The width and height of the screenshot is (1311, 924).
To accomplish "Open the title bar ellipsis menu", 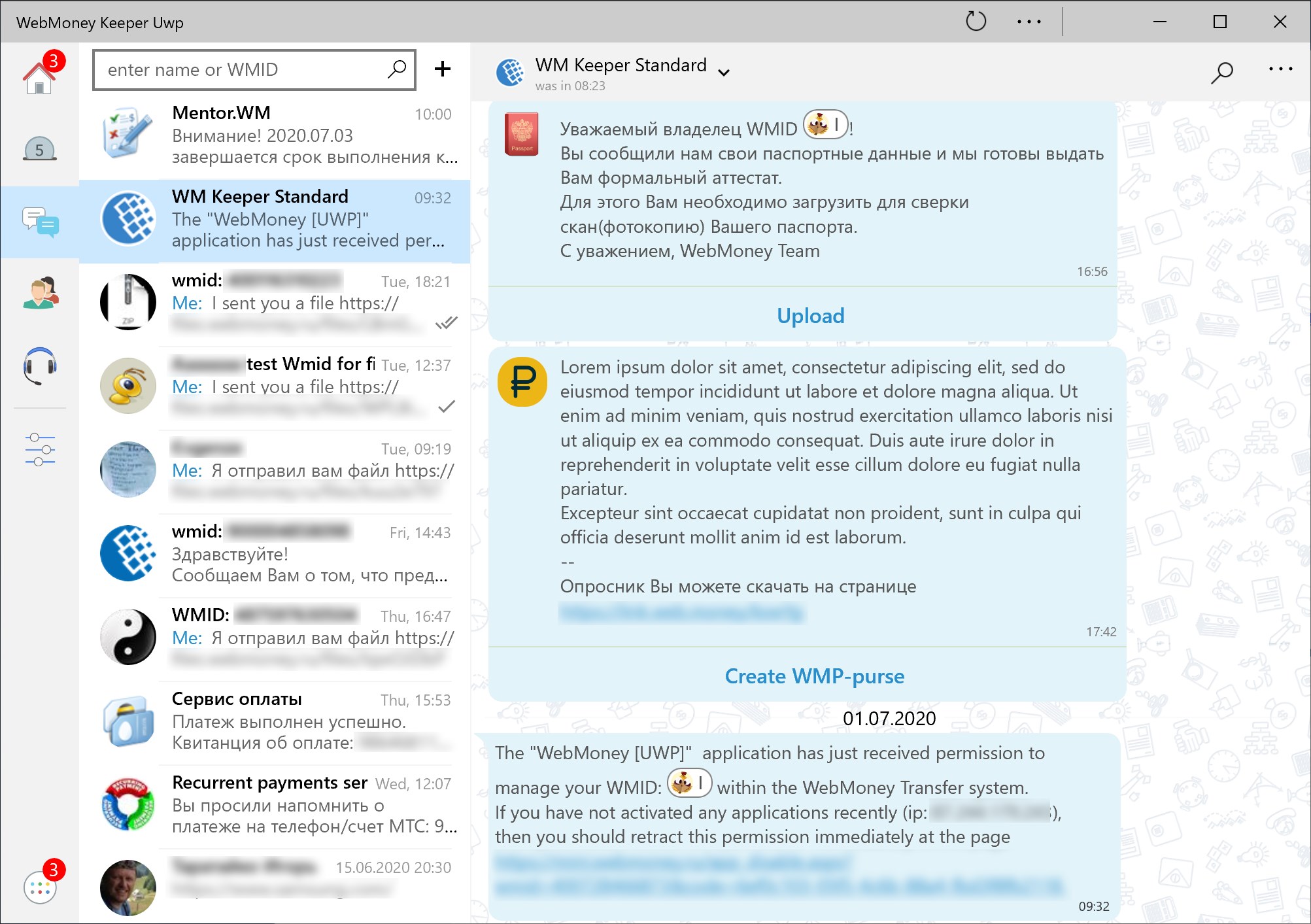I will pos(1029,22).
